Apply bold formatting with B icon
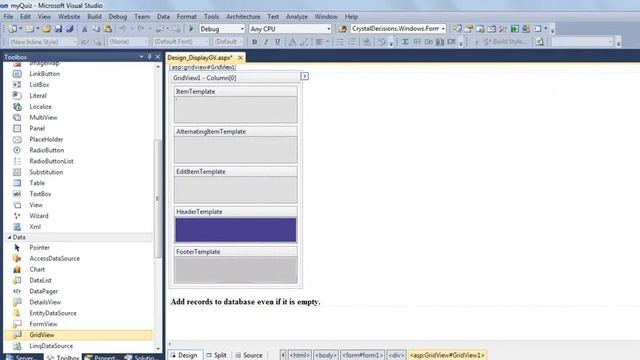640x360 pixels. 255,42
